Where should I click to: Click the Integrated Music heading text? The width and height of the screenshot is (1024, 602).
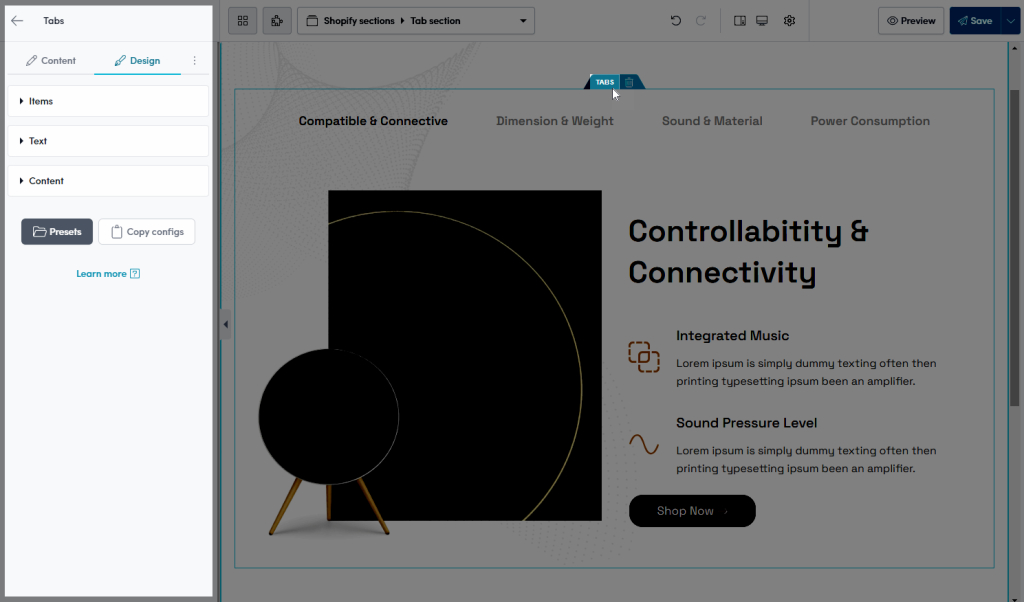tap(732, 336)
